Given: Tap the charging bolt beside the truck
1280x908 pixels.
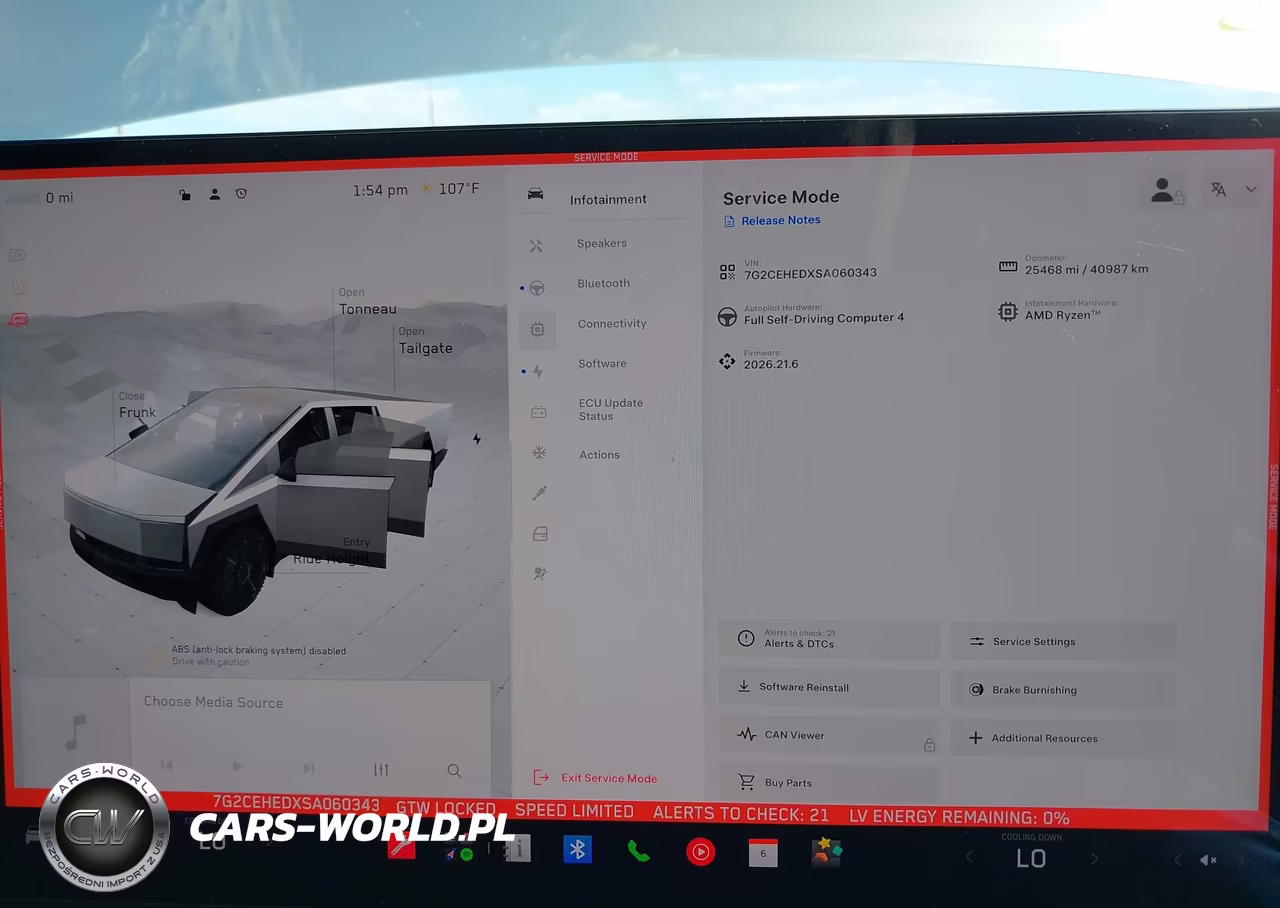Looking at the screenshot, I should [477, 438].
